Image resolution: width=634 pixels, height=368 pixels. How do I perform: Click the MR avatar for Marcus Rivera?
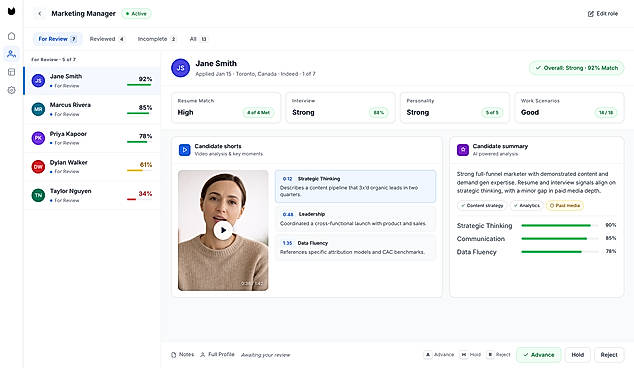(38, 109)
